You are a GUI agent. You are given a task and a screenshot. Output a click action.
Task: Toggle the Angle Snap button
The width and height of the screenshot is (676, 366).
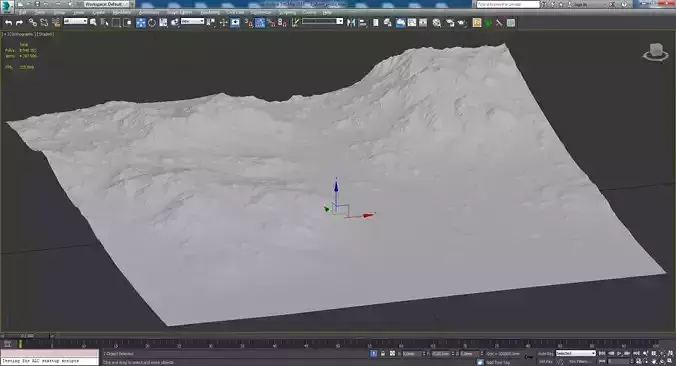(x=260, y=22)
